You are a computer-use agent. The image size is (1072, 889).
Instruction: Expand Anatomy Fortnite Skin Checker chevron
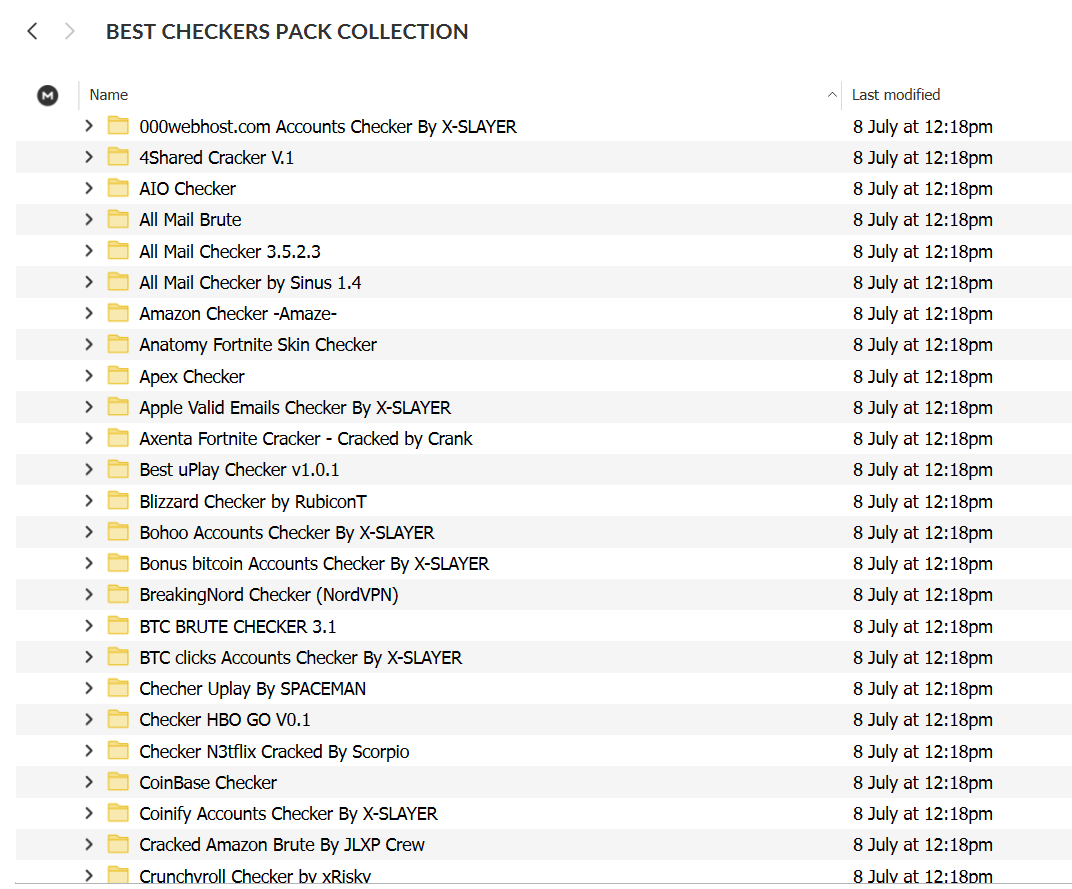tap(89, 344)
